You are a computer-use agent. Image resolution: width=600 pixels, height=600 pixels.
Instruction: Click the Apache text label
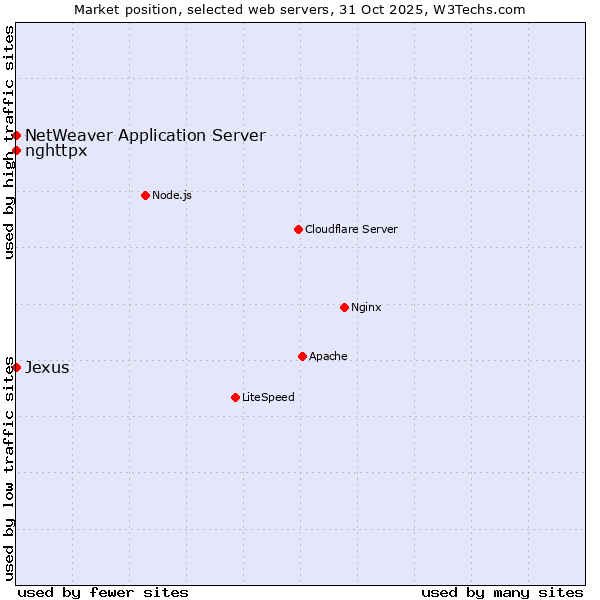coord(328,356)
